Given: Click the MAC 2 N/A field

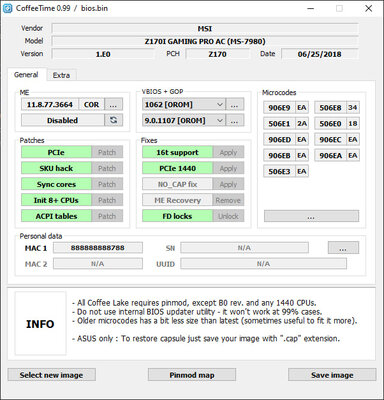Looking at the screenshot, I should [x=98, y=264].
